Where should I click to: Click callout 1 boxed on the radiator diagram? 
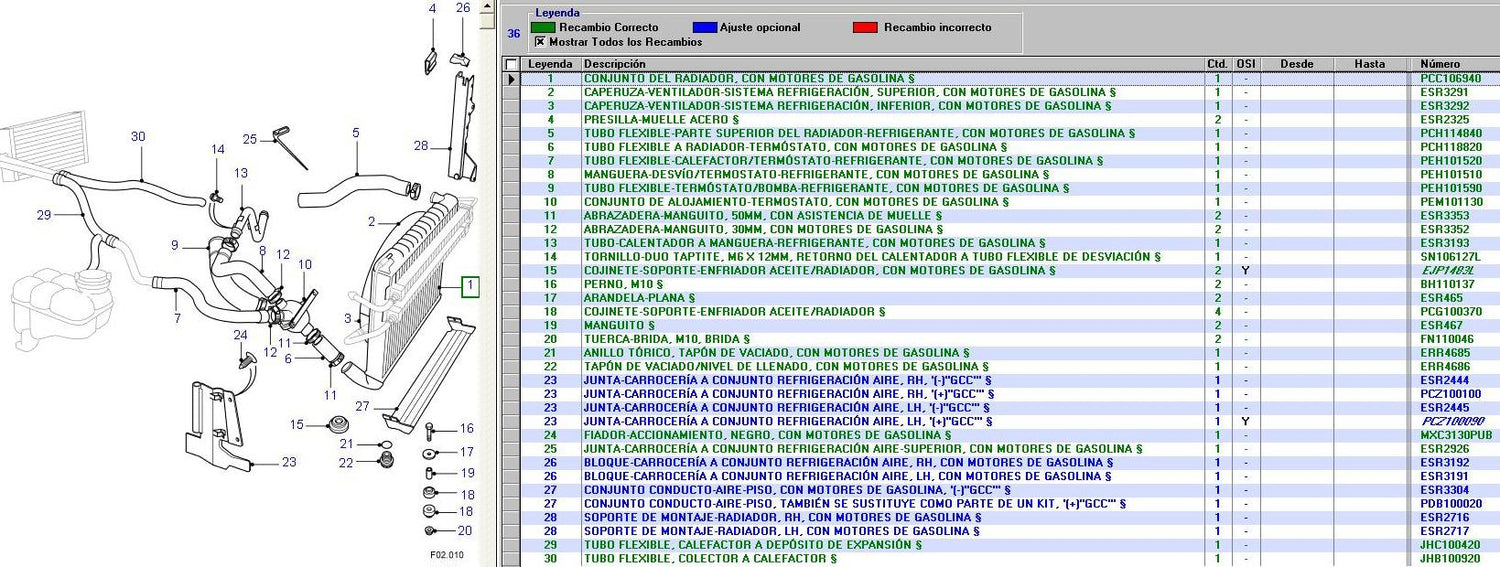point(471,288)
